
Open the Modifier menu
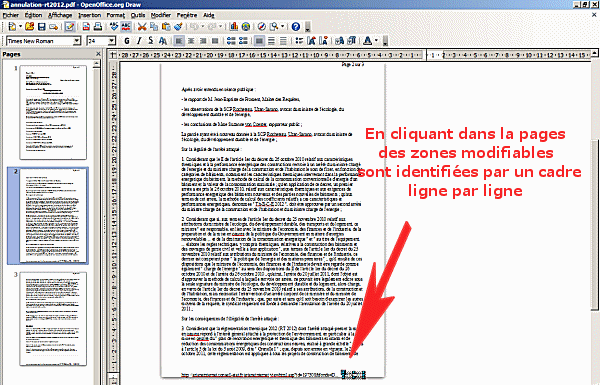pyautogui.click(x=161, y=15)
